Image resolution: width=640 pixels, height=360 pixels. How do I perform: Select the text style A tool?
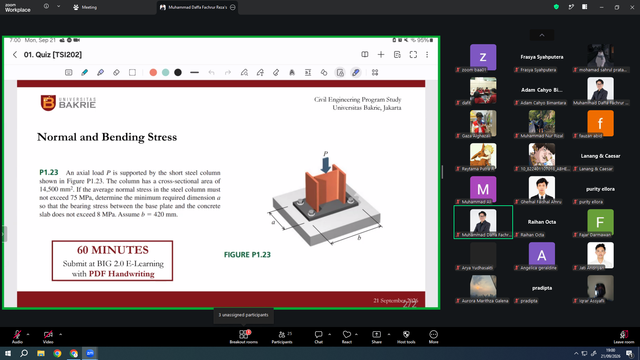[x=292, y=73]
